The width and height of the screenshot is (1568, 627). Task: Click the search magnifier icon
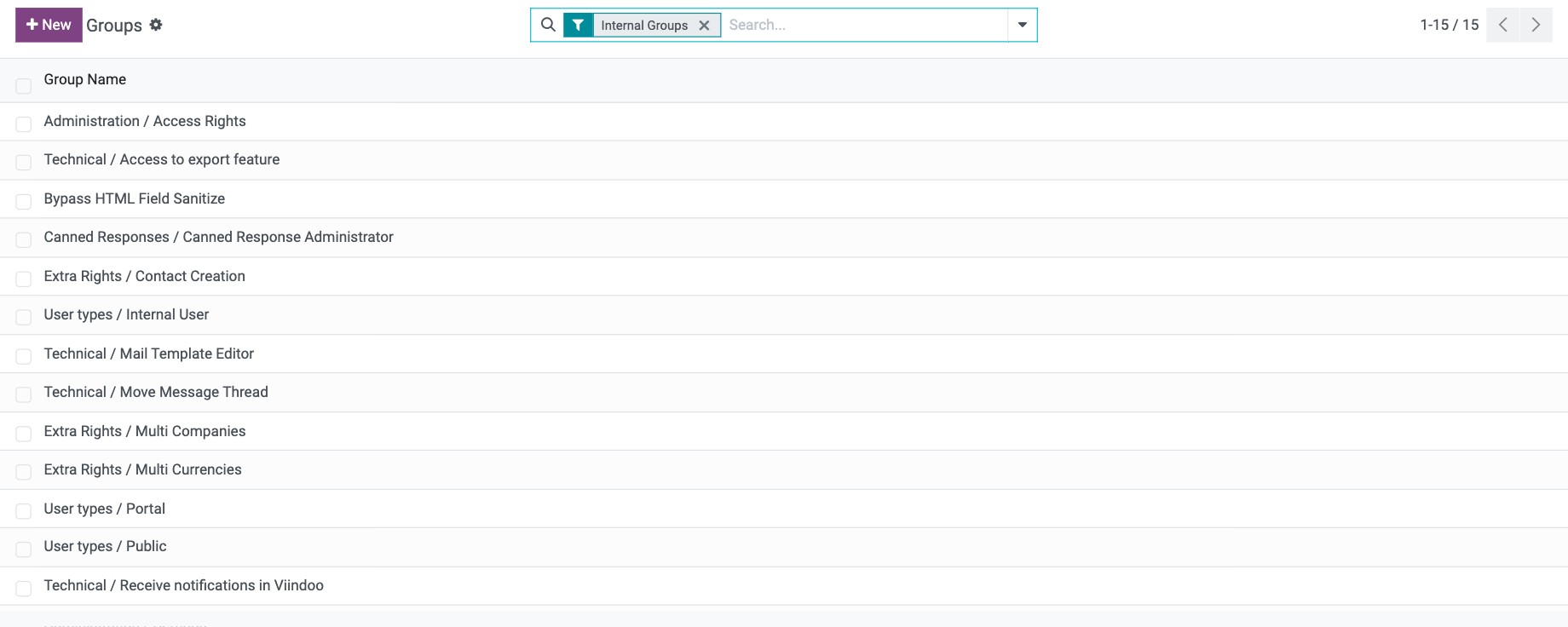[548, 25]
